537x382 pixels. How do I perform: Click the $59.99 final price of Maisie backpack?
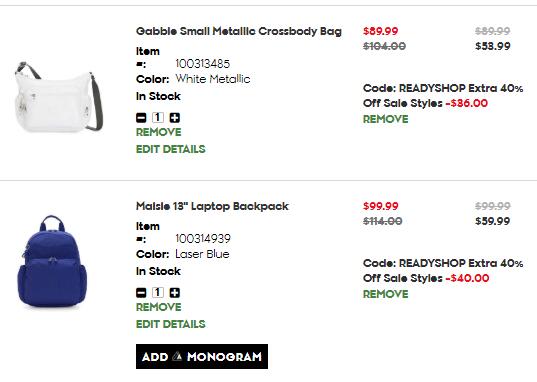tap(492, 221)
